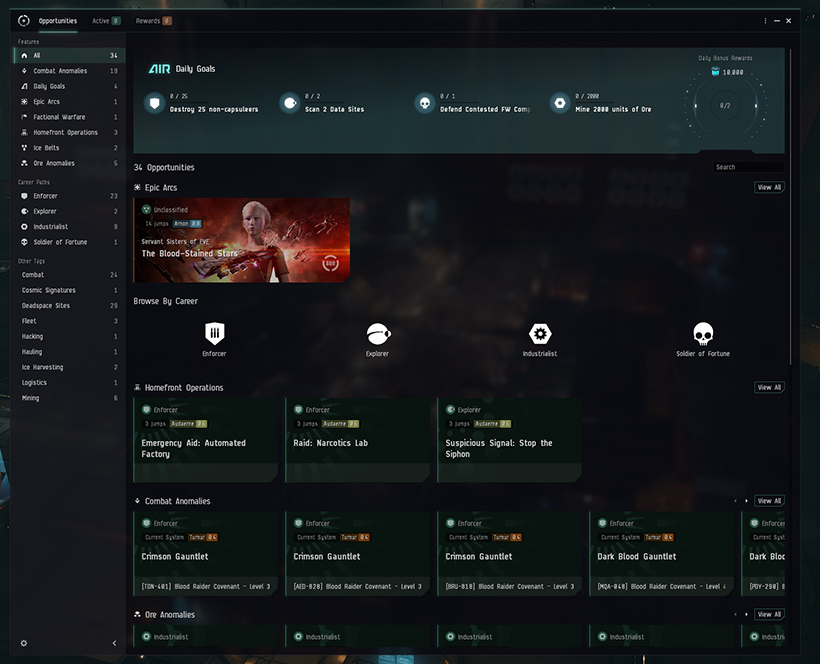Filter by Enforcer career path in sidebar

[70, 196]
